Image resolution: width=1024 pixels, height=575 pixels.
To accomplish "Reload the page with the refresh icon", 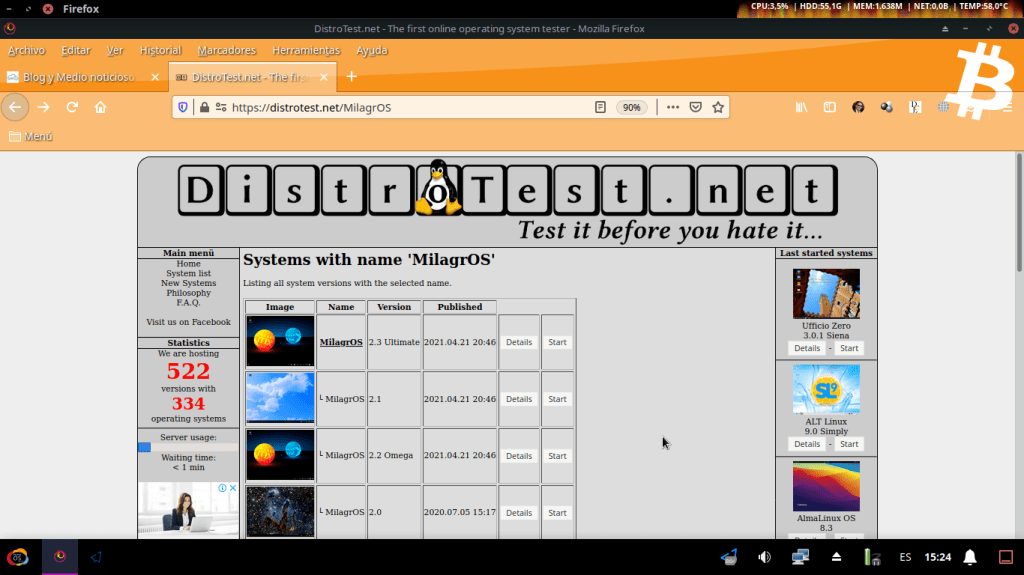I will (x=72, y=107).
